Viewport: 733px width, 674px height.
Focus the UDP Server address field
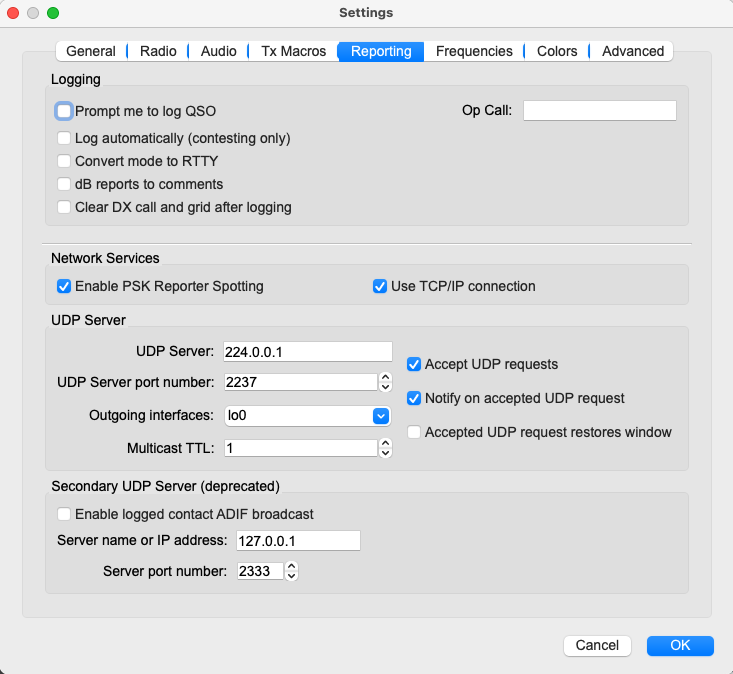pos(308,351)
